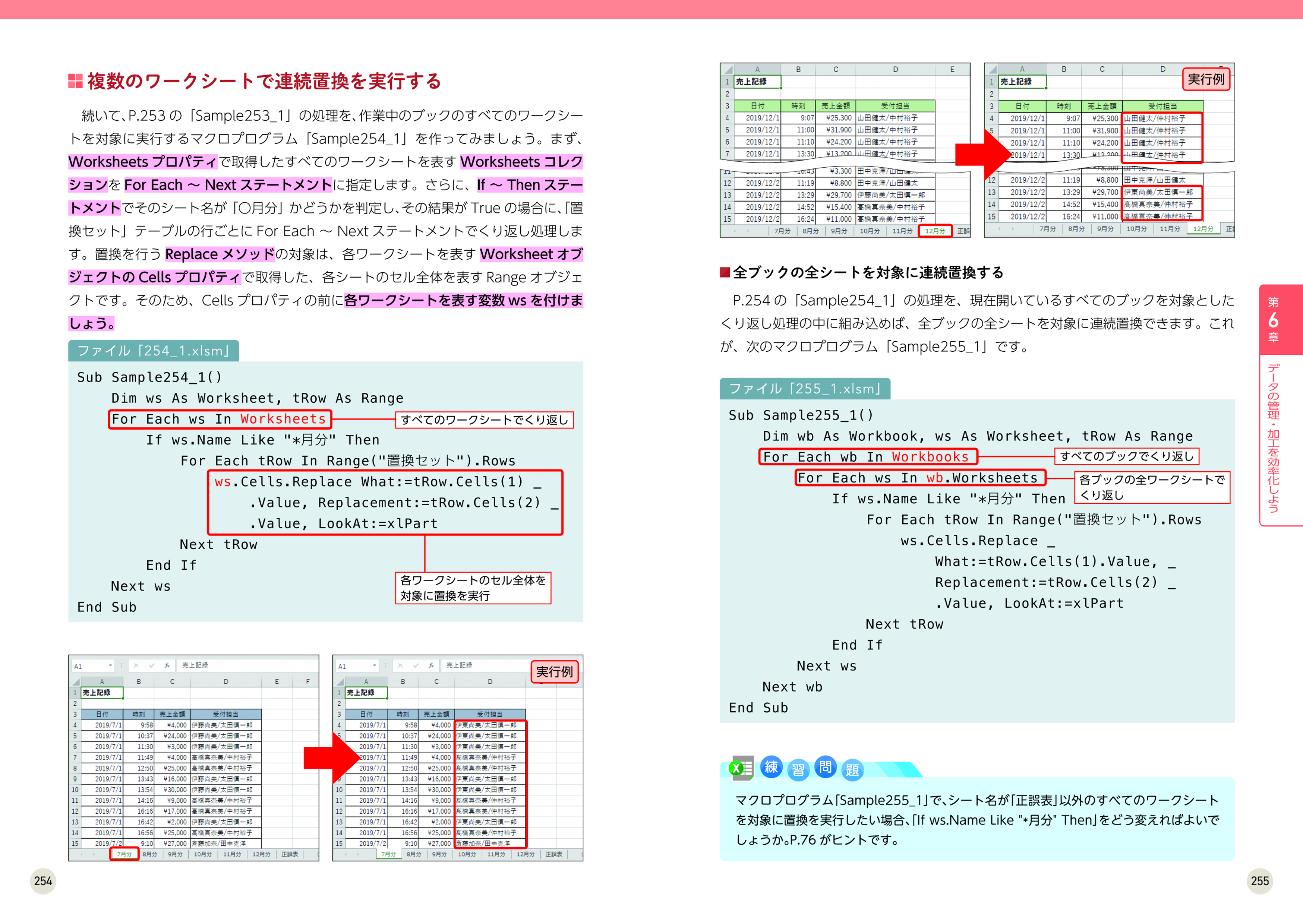This screenshot has width=1303, height=924.
Task: Switch to the 7月分 tab in the December before-run sheet
Action: click(783, 231)
